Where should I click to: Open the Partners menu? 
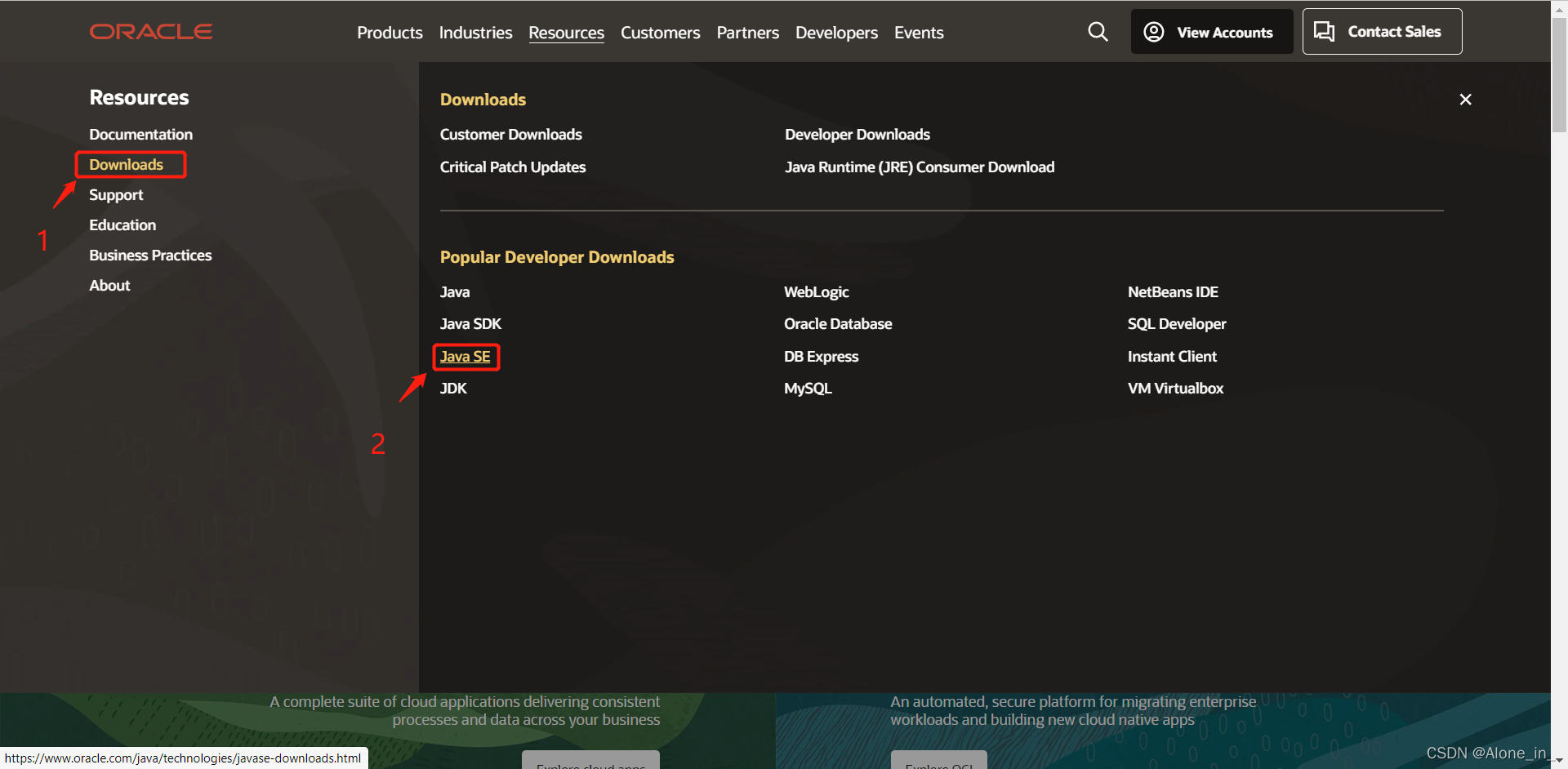(x=748, y=33)
